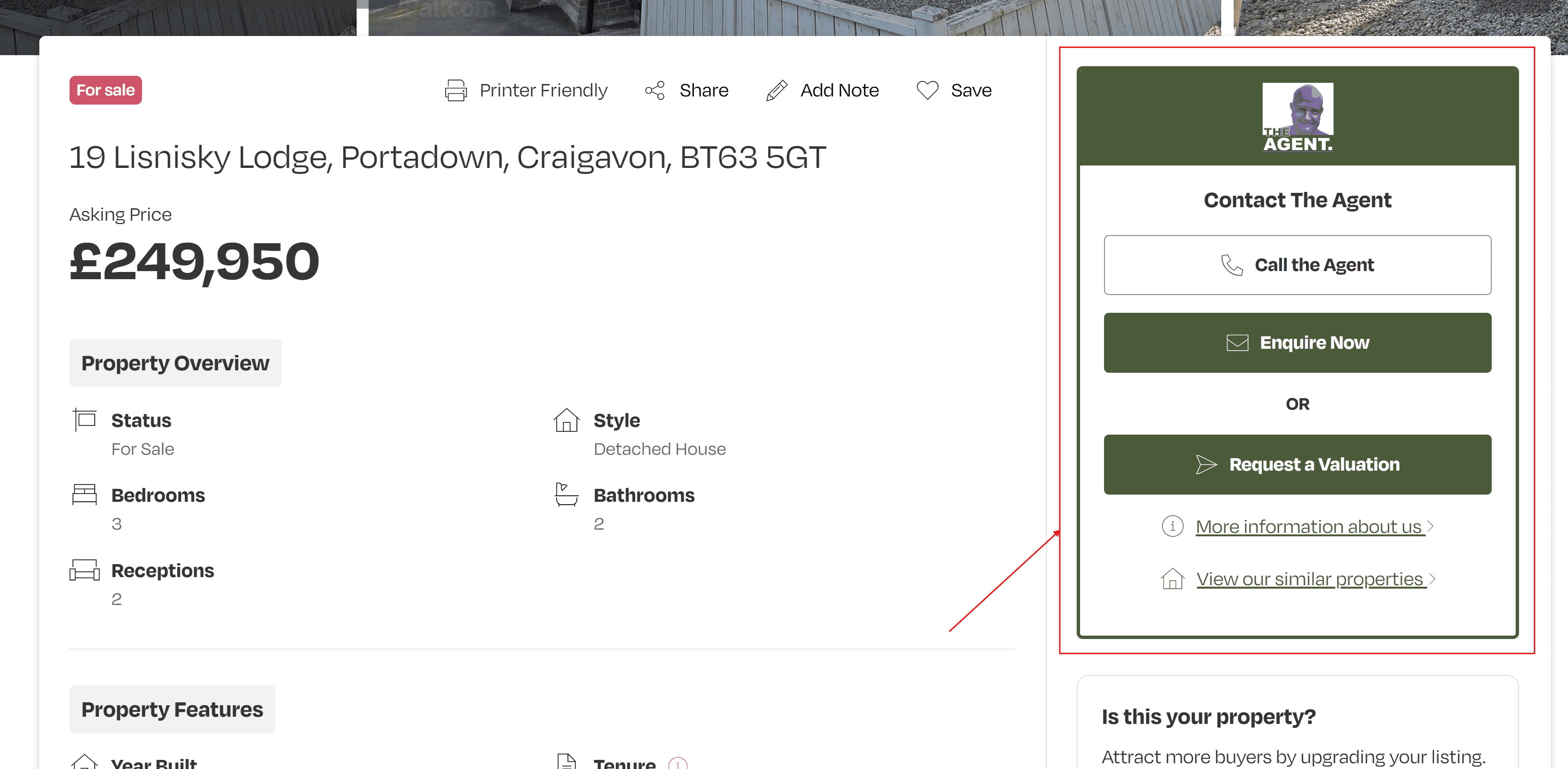Click the paper plane valuation icon
Image resolution: width=1568 pixels, height=769 pixels.
click(x=1206, y=464)
